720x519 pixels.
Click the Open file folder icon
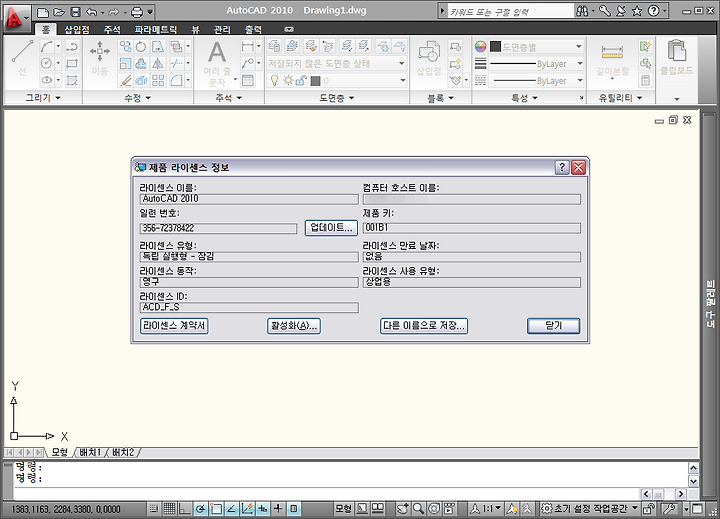coord(59,12)
